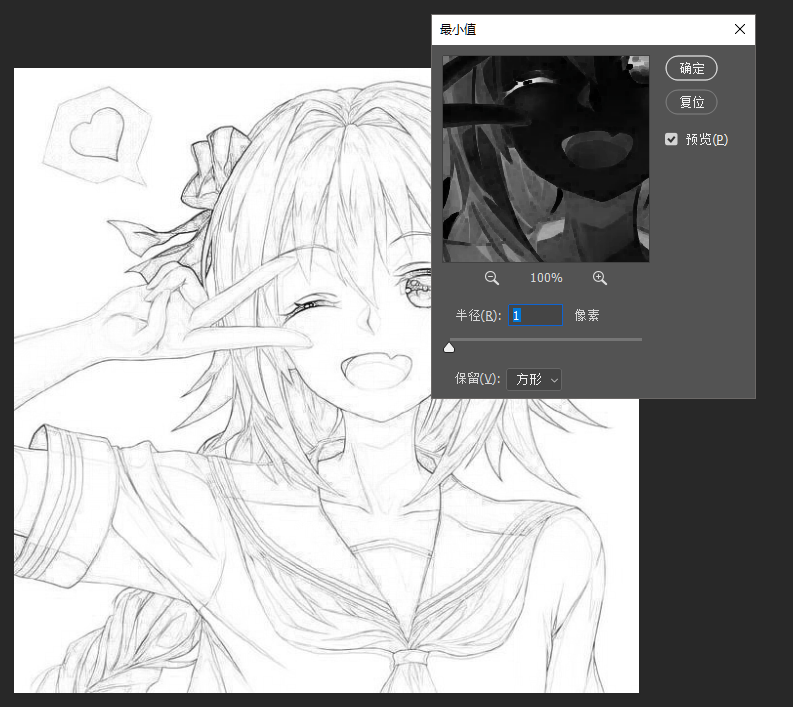
Task: Open the 保留(V) 方形 dropdown
Action: [x=534, y=379]
